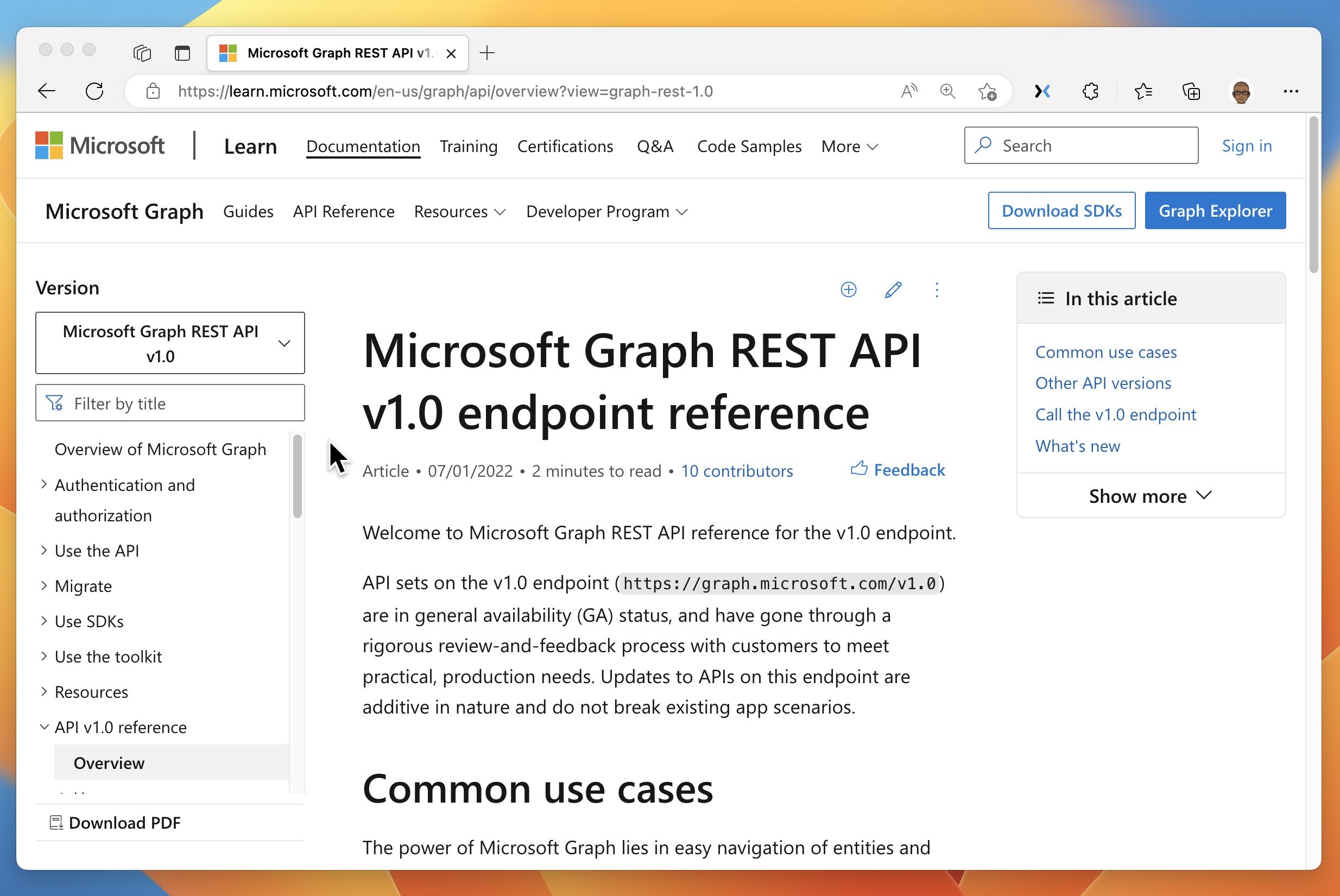Collapse the API v1.0 reference node

click(44, 727)
